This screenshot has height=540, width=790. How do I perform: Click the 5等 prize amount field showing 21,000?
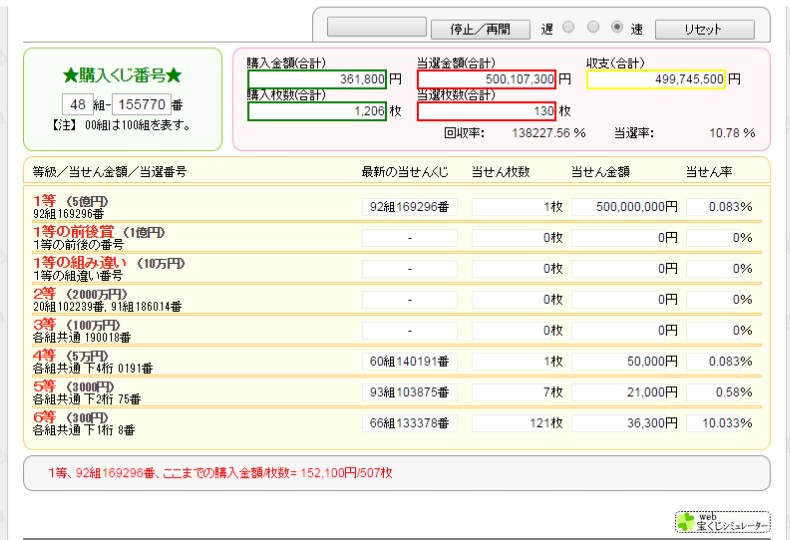625,392
